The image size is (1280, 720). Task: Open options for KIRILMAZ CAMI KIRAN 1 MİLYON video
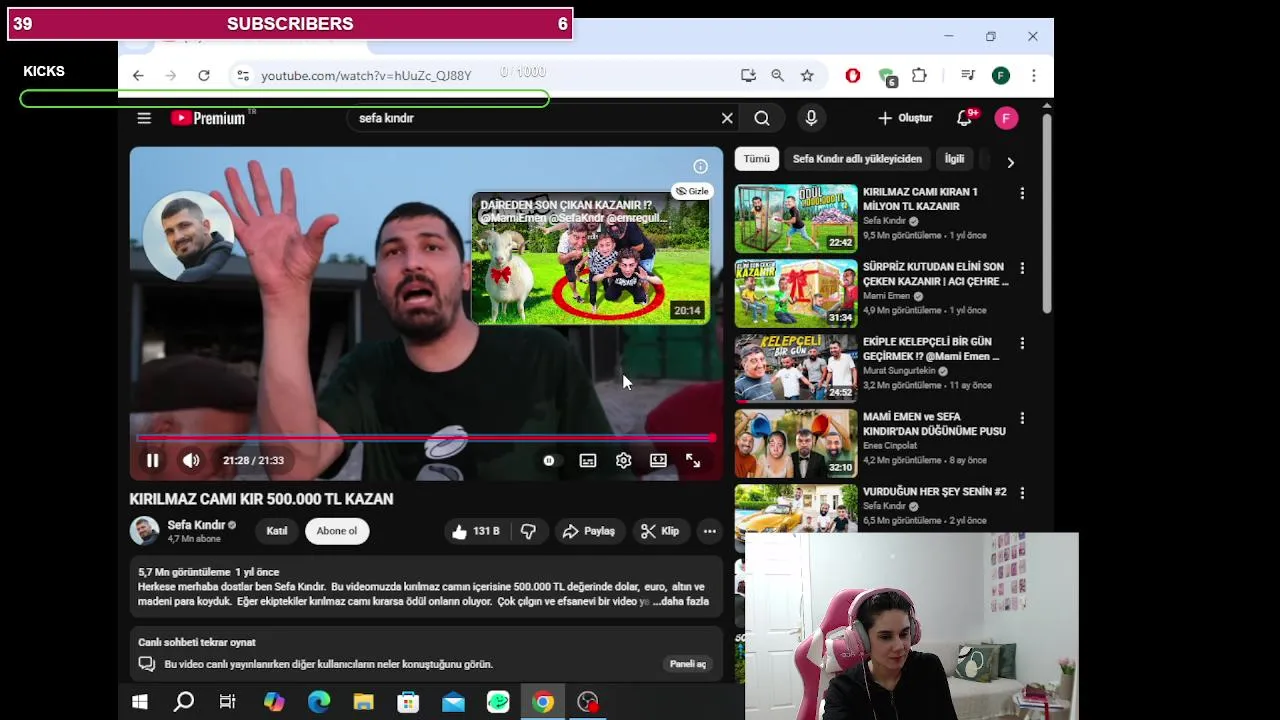(1022, 193)
